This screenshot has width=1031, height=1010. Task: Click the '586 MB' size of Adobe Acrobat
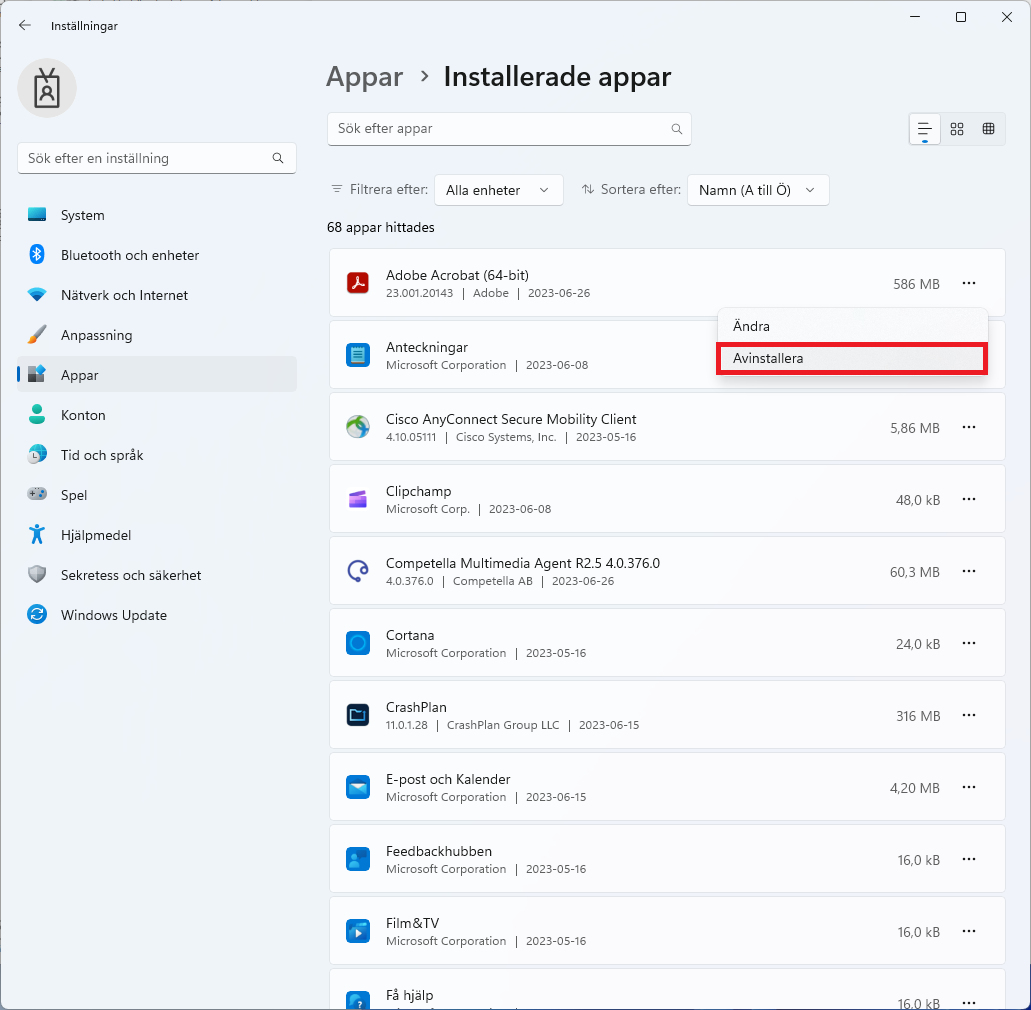(x=916, y=284)
